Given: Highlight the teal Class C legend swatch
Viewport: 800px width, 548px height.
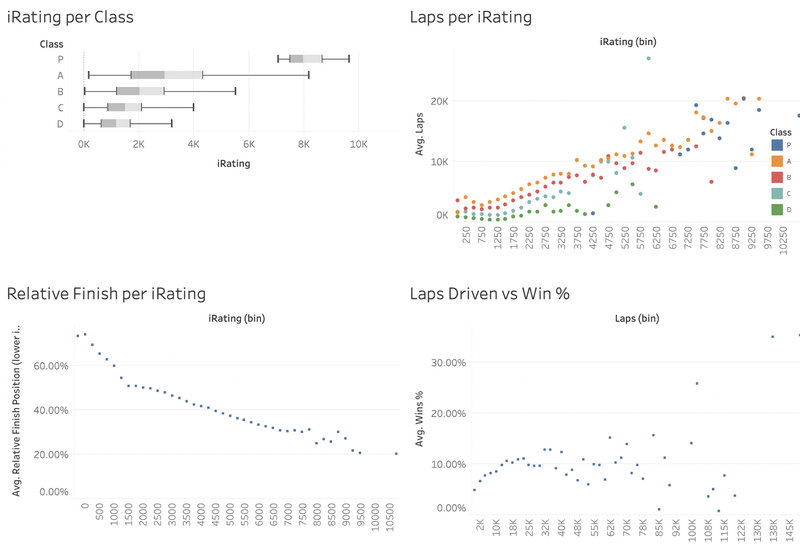Looking at the screenshot, I should [775, 193].
